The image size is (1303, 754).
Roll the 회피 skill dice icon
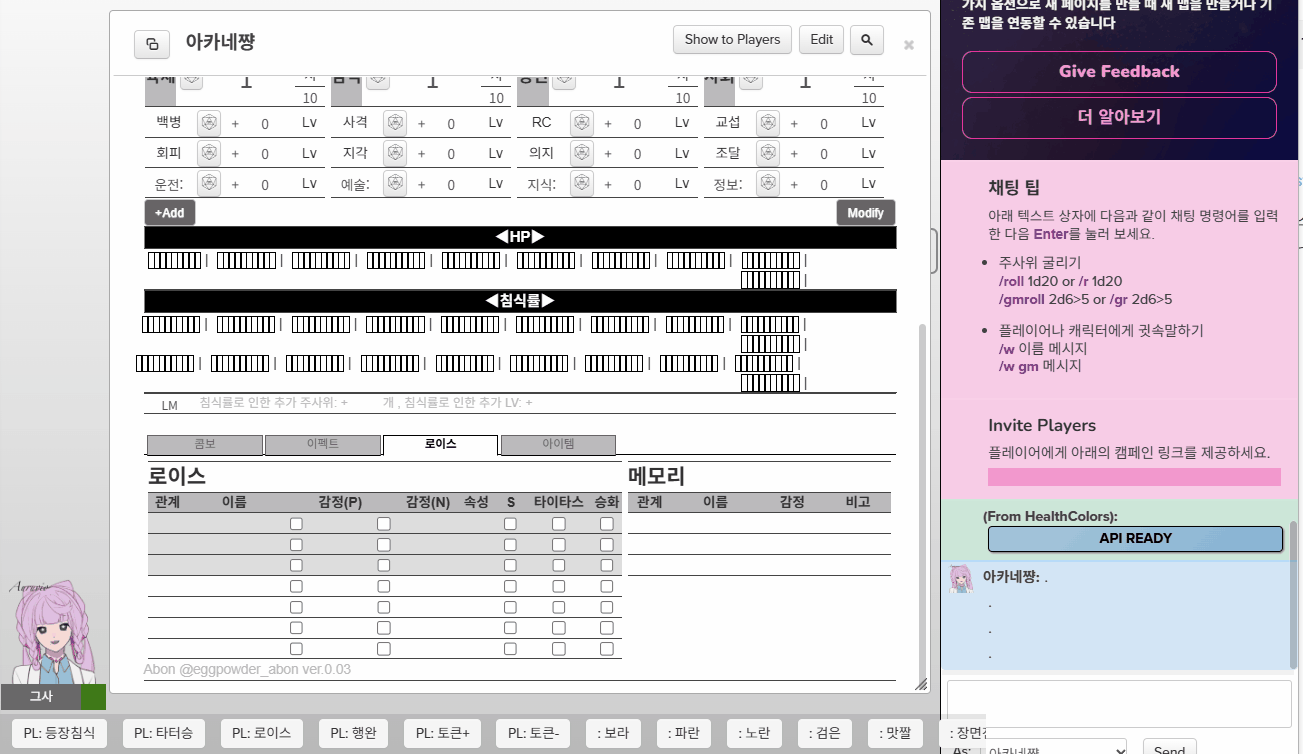click(208, 153)
